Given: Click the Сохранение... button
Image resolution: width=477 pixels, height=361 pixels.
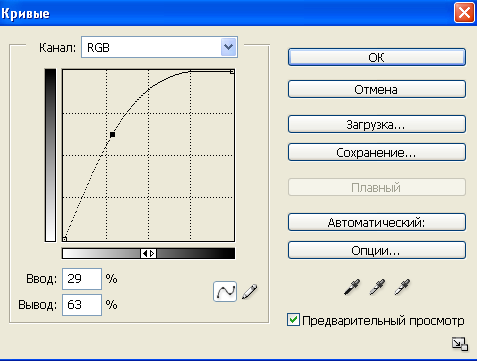Looking at the screenshot, I should coord(377,152).
